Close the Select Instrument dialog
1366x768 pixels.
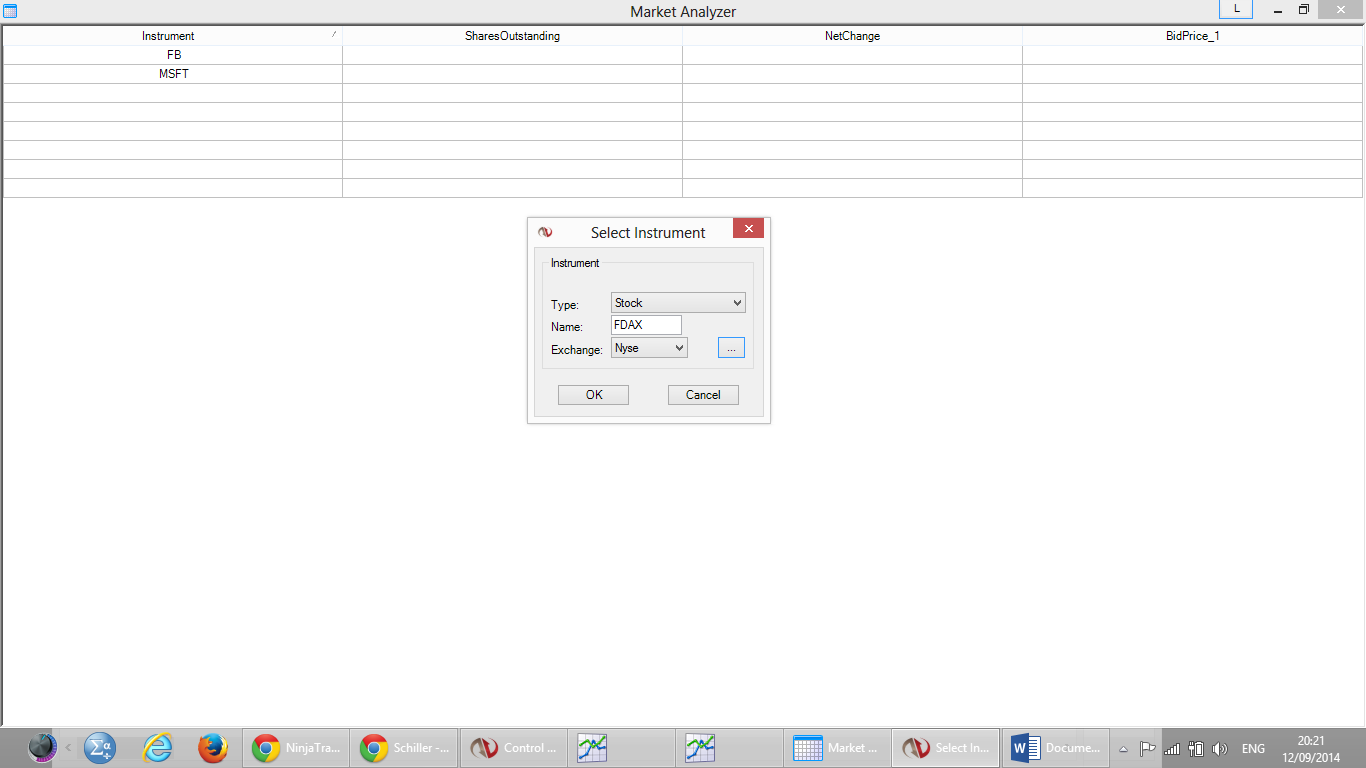[x=748, y=228]
